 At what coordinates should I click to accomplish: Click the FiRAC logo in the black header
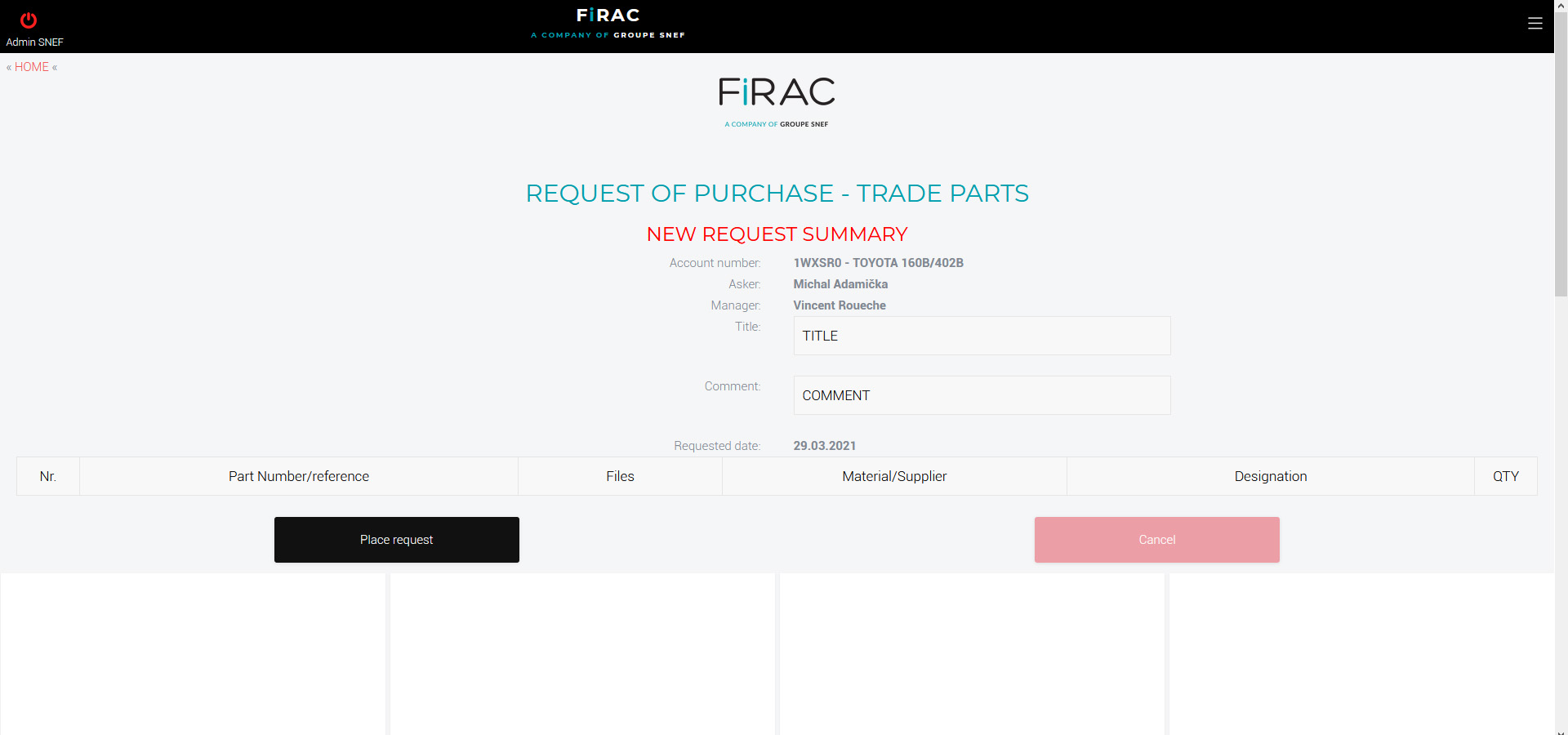pos(608,23)
